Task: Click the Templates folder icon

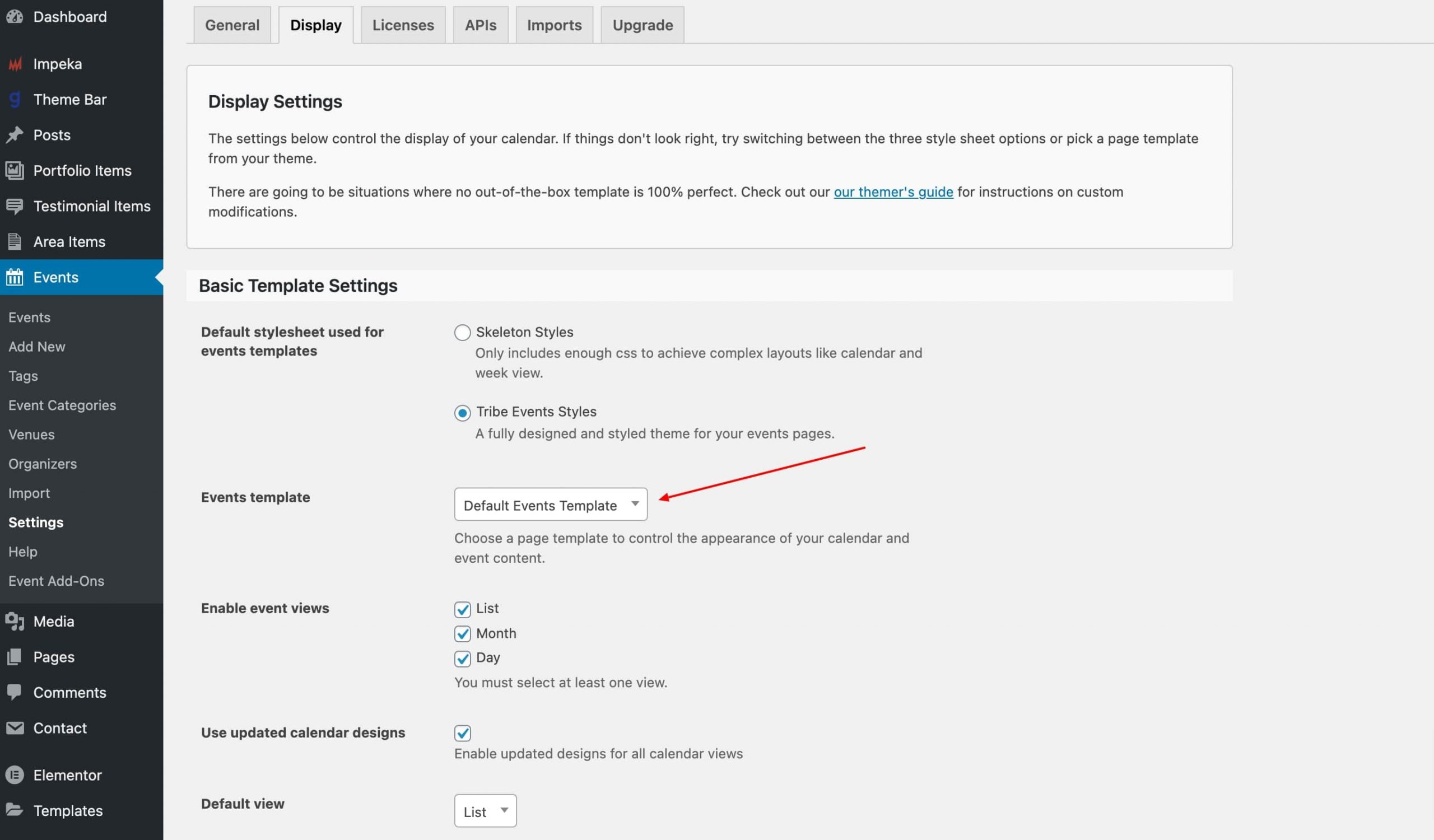Action: point(15,810)
